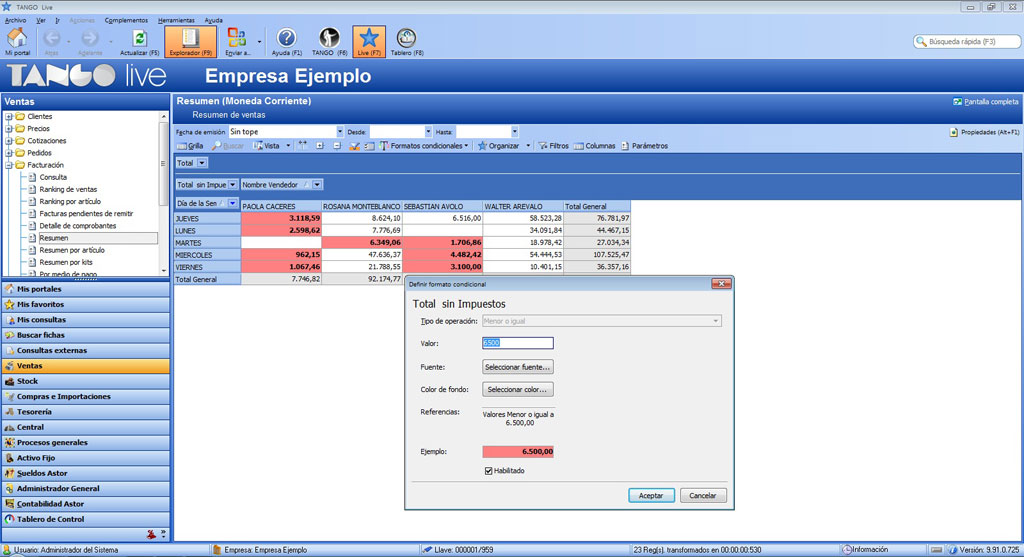Open Buscar fichas panel

pos(86,335)
